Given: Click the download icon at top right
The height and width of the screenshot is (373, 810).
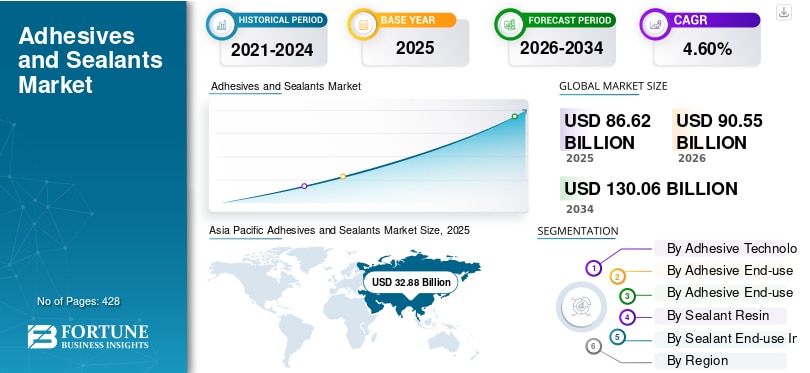Looking at the screenshot, I should tap(784, 12).
